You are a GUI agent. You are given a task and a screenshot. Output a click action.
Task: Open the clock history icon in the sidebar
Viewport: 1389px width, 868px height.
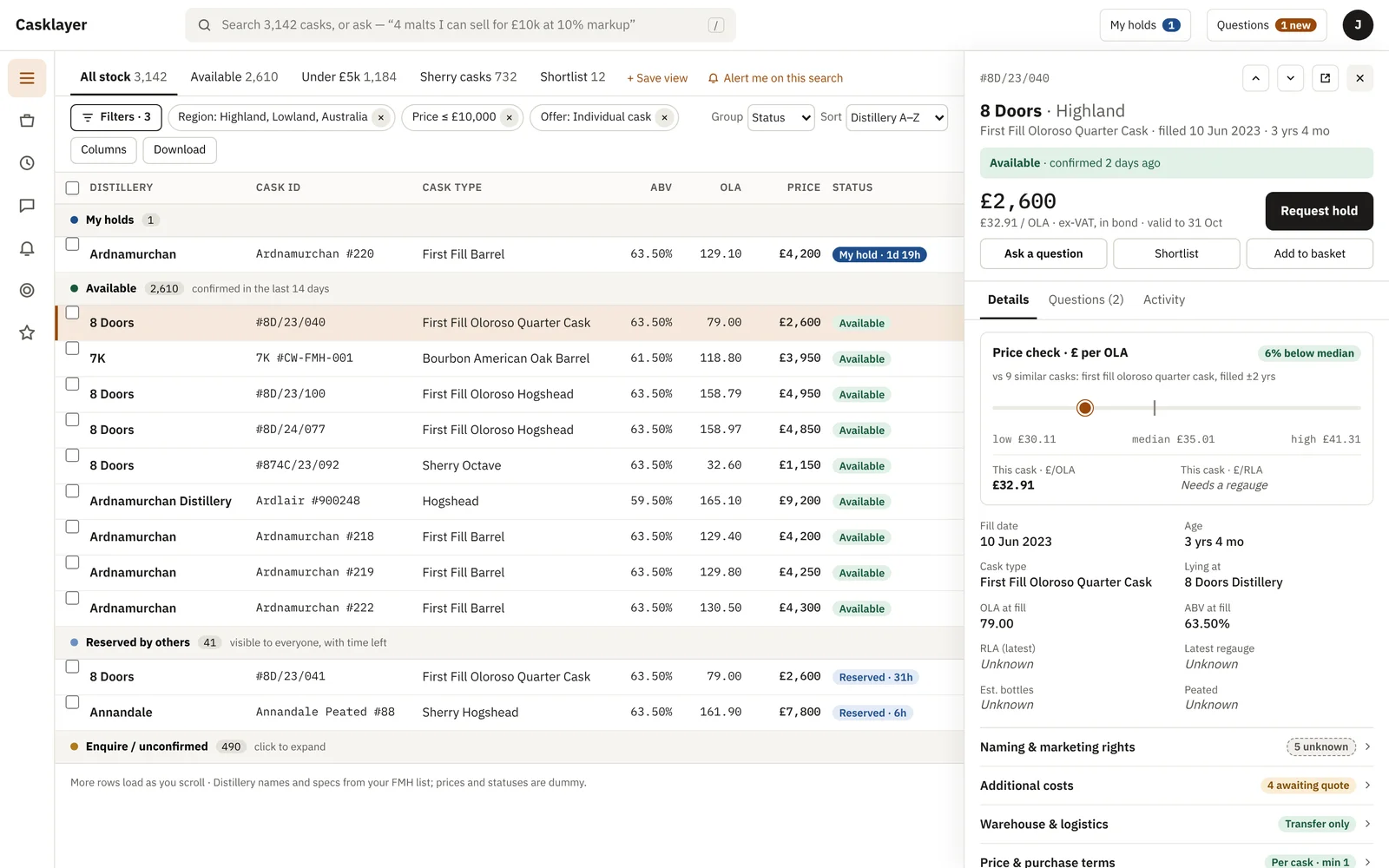[x=27, y=163]
